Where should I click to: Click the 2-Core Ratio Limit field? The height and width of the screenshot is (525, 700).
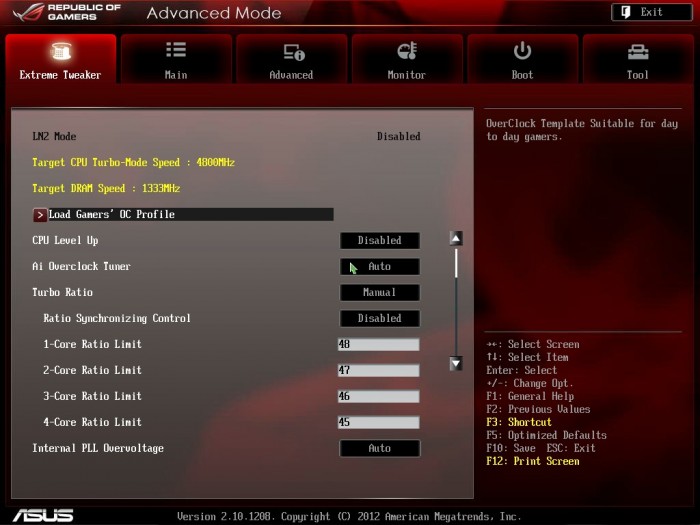[379, 370]
